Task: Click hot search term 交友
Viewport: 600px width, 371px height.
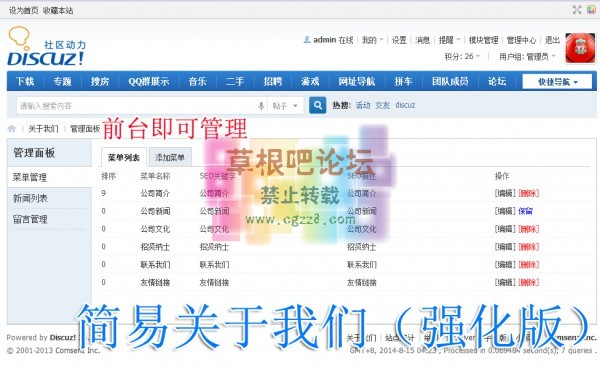Action: (382, 105)
